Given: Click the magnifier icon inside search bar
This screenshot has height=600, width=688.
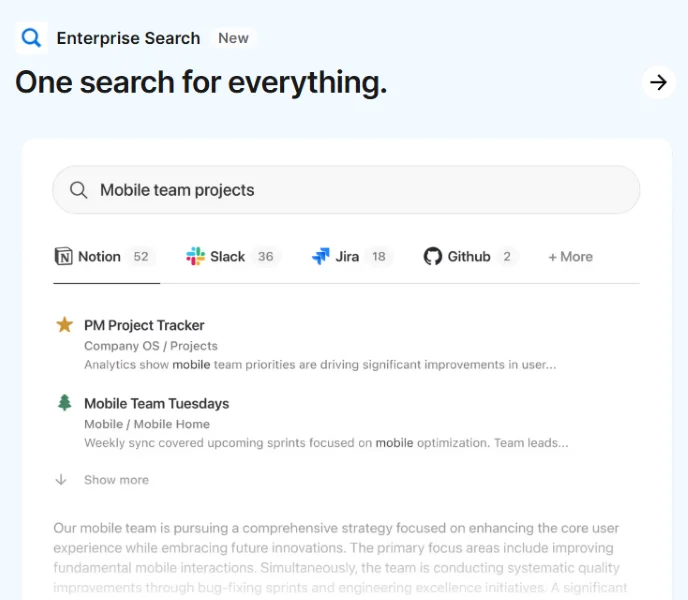Looking at the screenshot, I should tap(79, 190).
